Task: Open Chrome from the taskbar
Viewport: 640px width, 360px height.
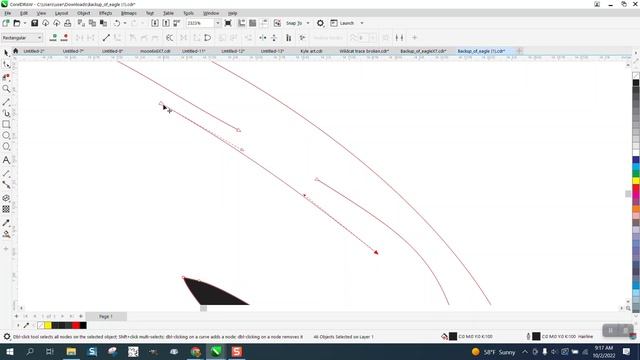Action: coord(196,352)
